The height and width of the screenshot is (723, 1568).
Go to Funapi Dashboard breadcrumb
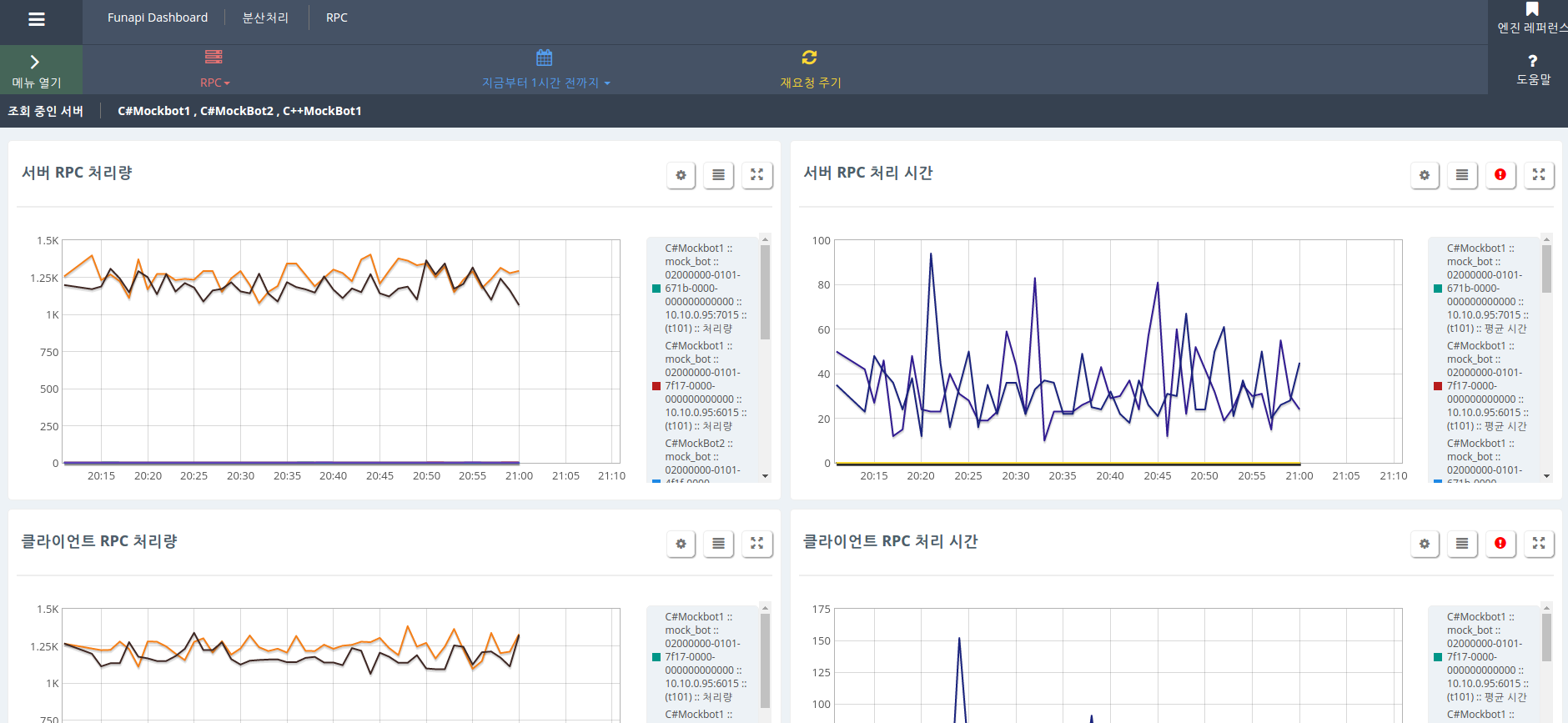(158, 18)
